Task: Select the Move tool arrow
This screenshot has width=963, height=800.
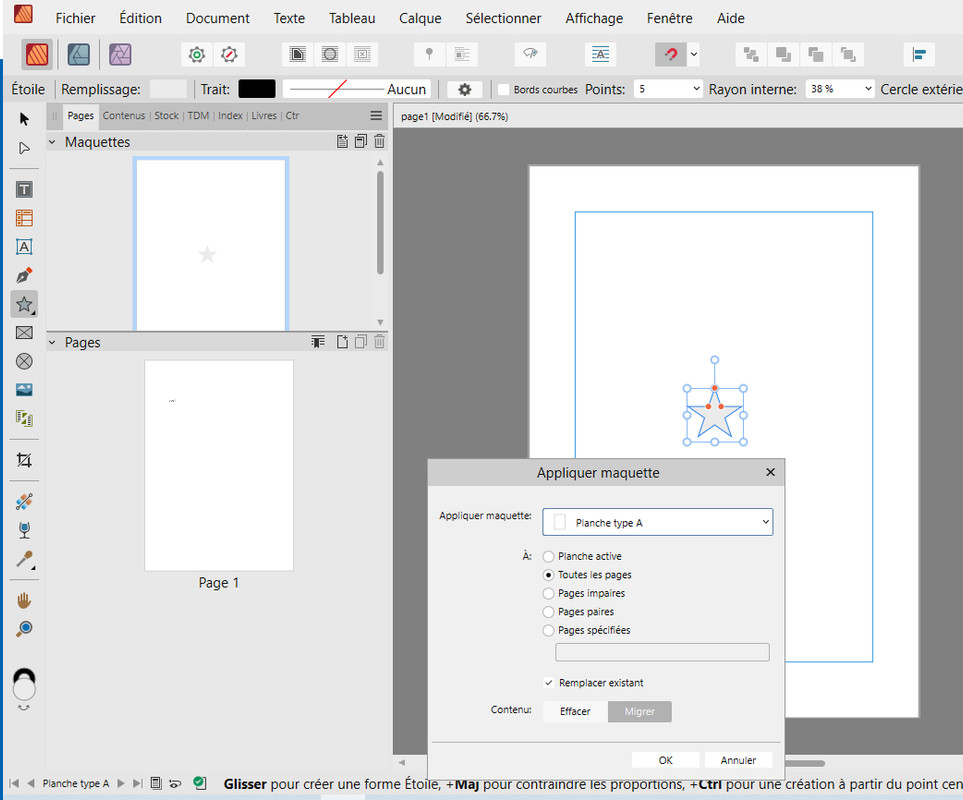Action: tap(24, 118)
